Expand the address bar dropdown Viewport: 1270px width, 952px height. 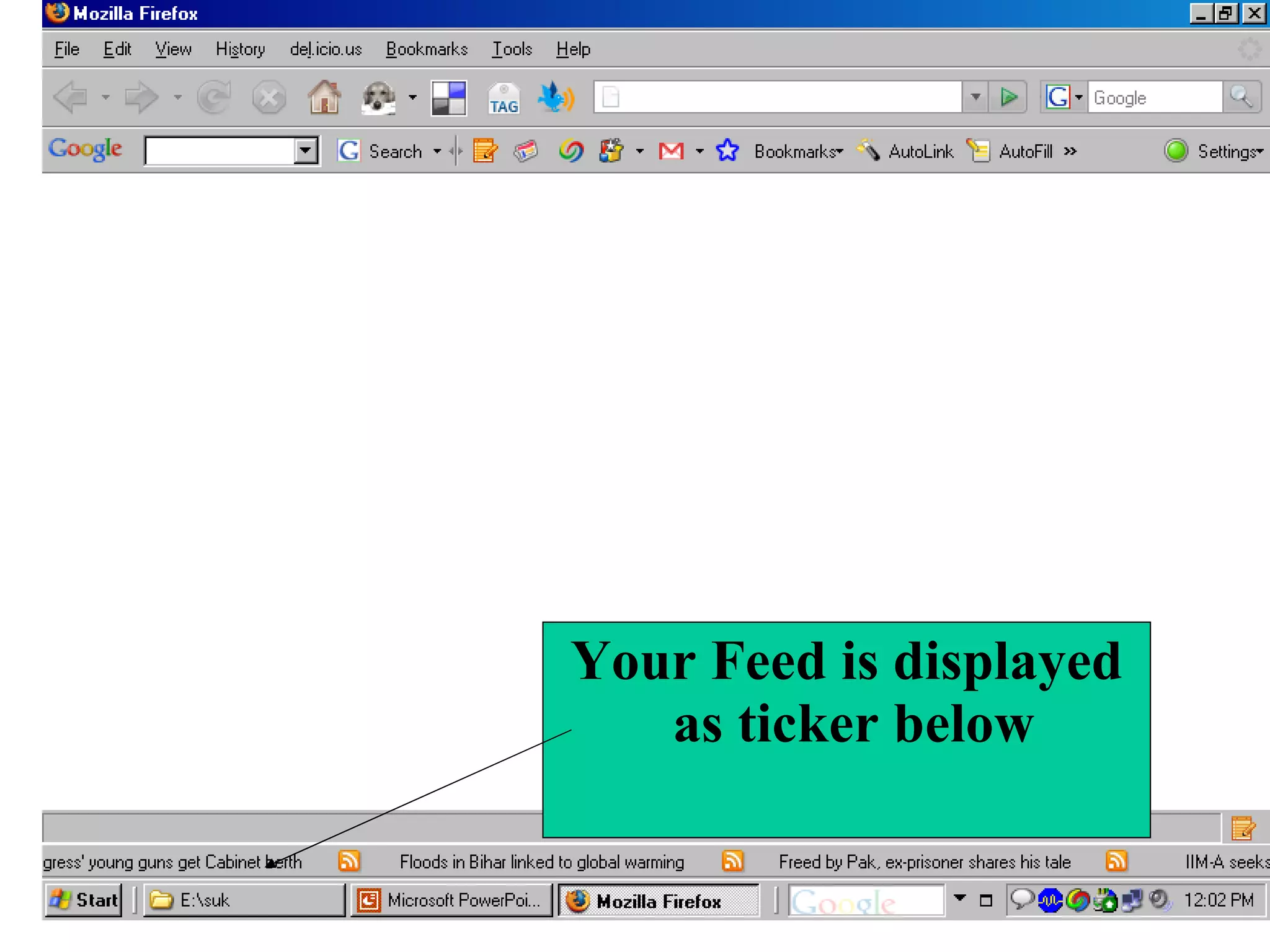(x=975, y=97)
